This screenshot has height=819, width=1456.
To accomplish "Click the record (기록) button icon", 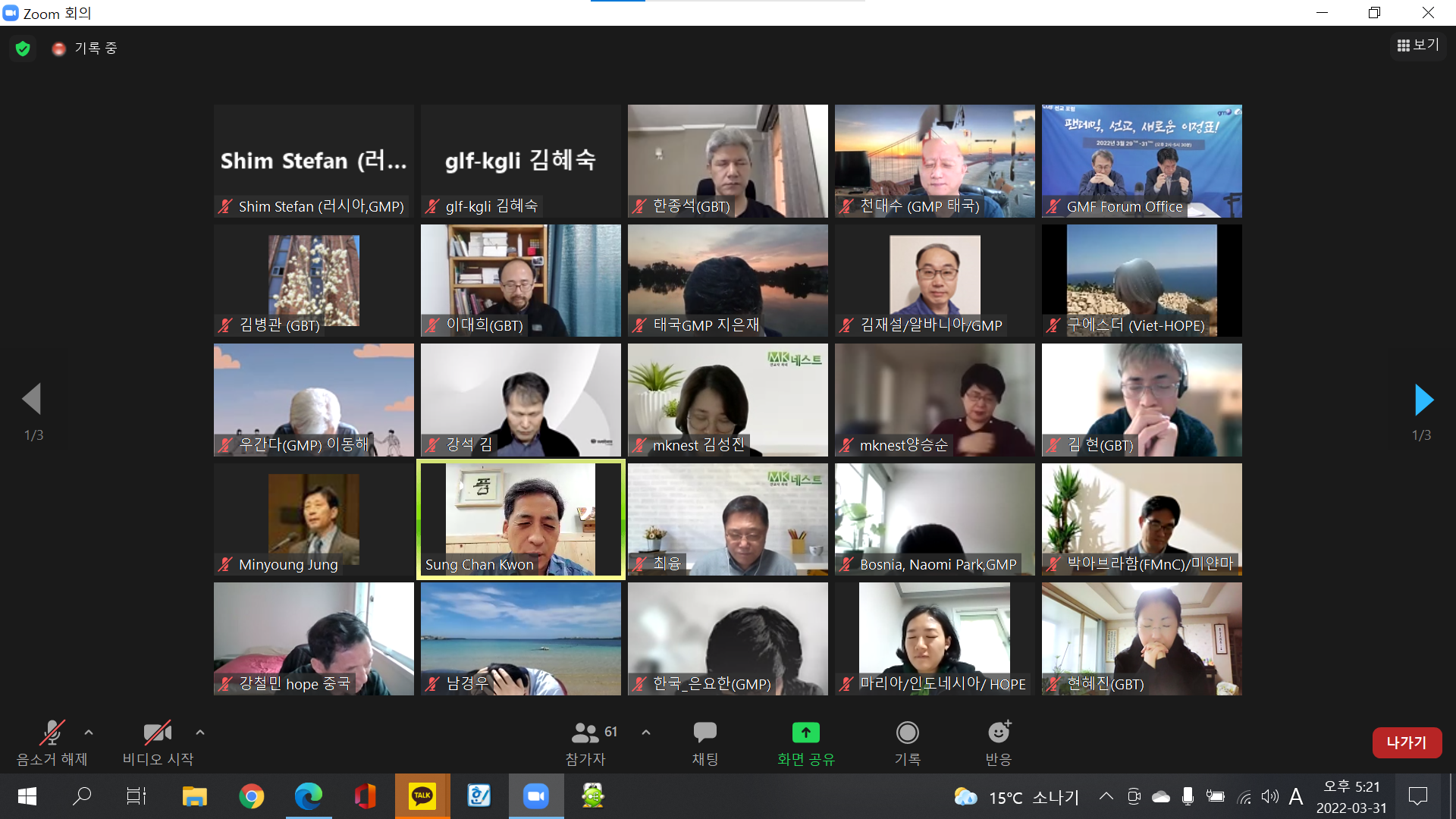I will coord(907,733).
